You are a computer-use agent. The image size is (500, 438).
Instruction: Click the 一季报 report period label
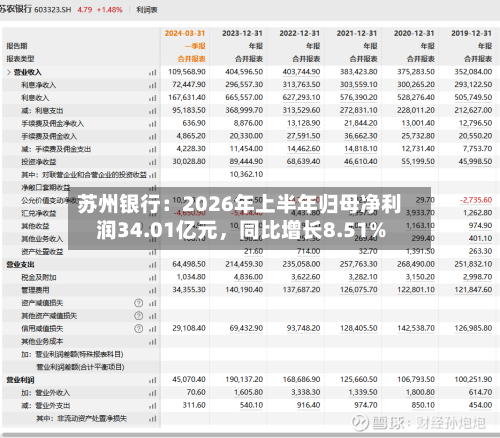click(x=195, y=46)
